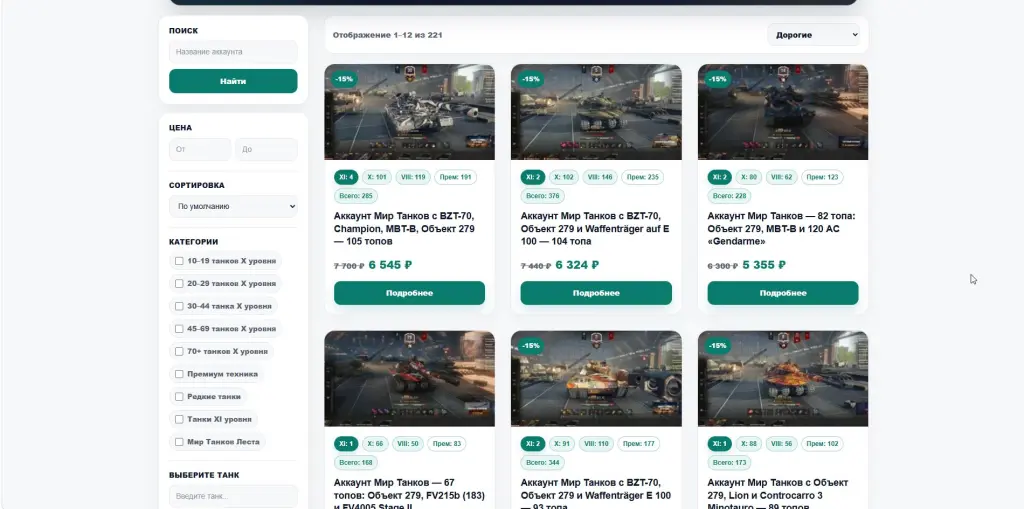
Task: Click the 6 324 ₽ price
Action: (577, 265)
